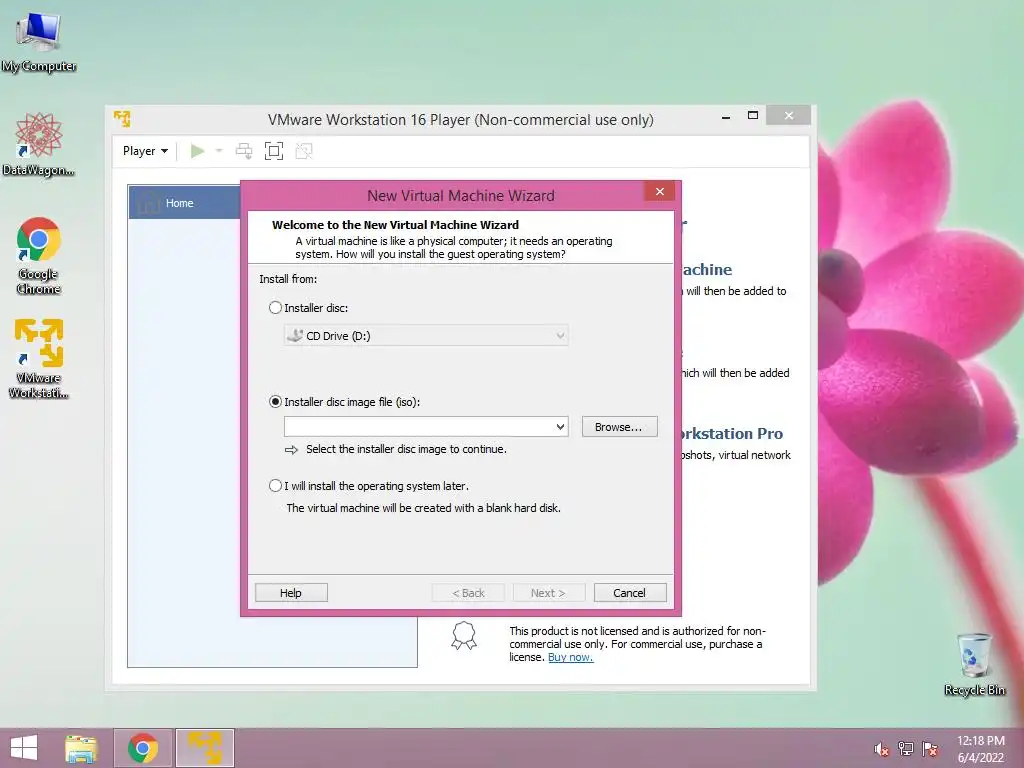1024x768 pixels.
Task: Open File Explorer from taskbar
Action: pos(81,748)
